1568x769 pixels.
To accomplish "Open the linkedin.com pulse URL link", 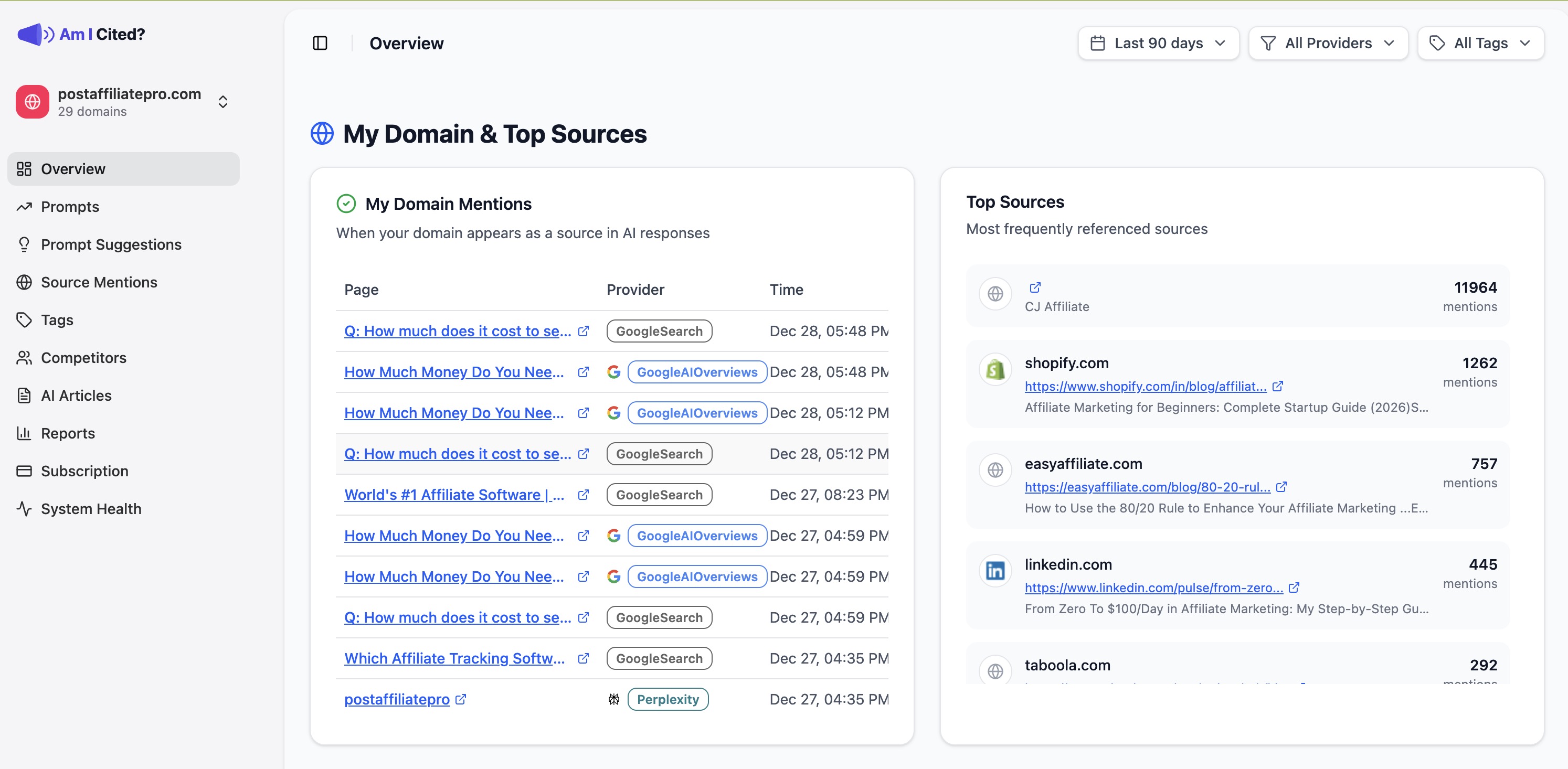I will point(1153,588).
